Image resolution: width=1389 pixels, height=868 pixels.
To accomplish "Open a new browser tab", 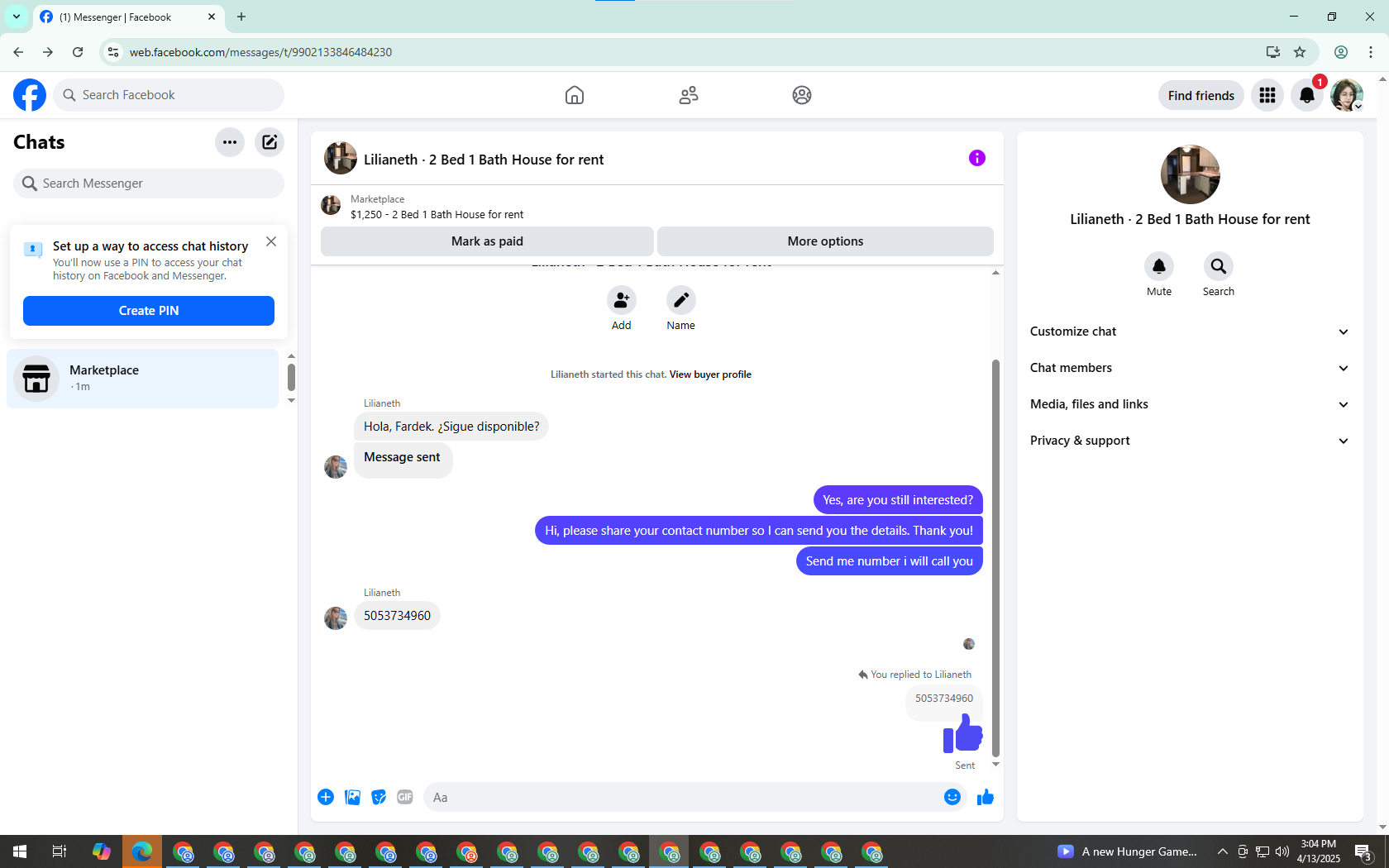I will 241,17.
